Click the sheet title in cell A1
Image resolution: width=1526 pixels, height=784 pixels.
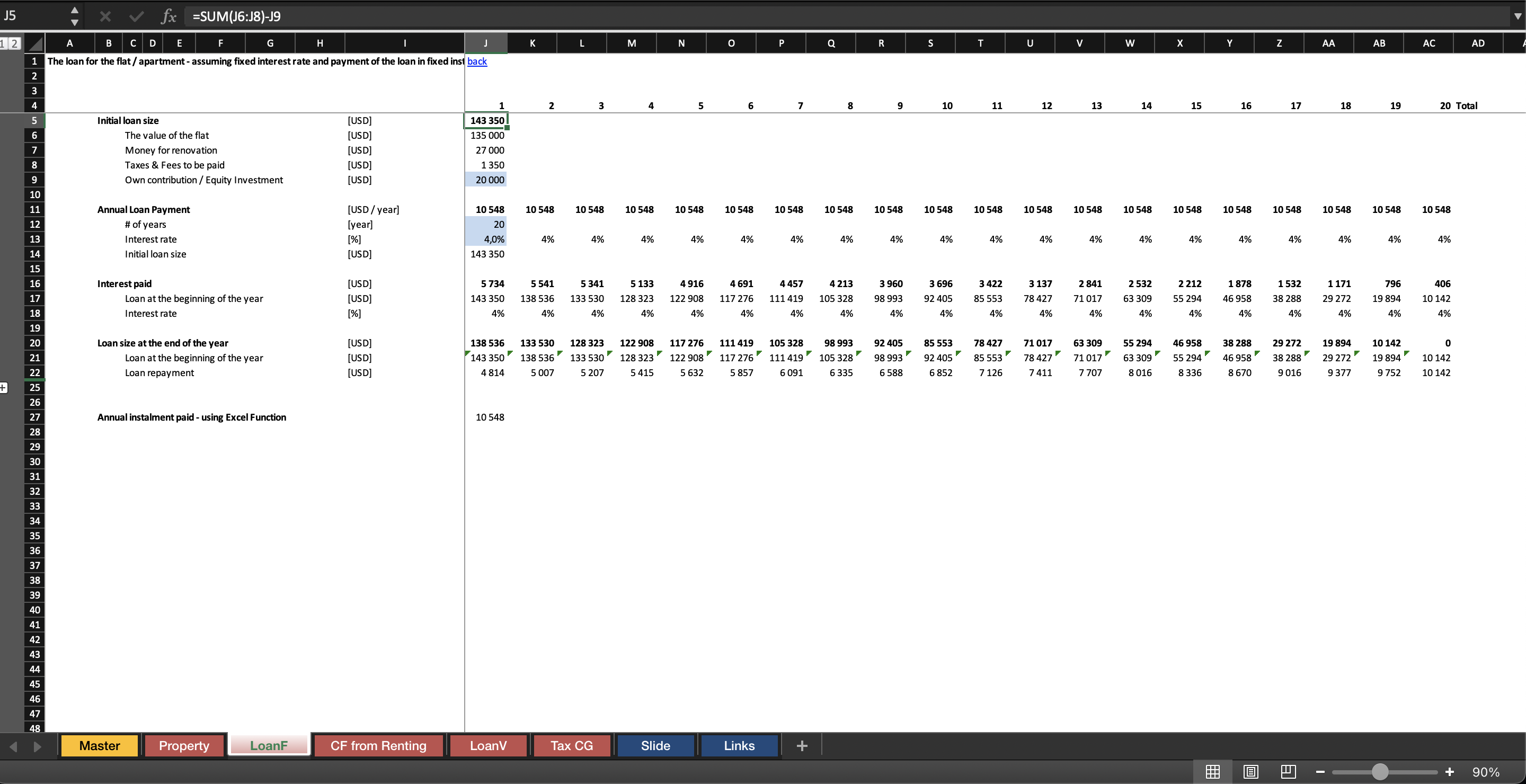coord(255,61)
